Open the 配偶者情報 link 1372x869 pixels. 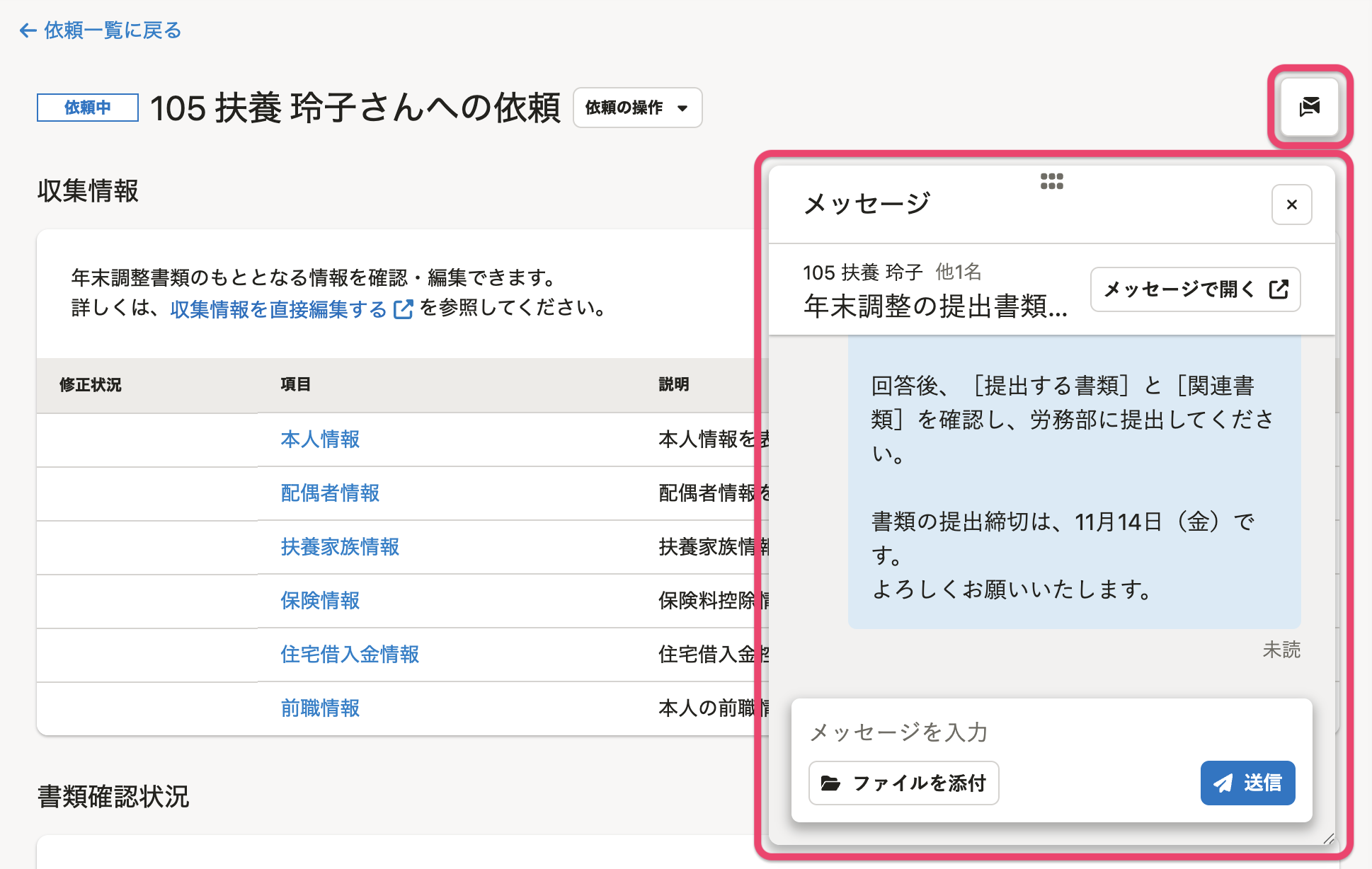click(x=330, y=493)
